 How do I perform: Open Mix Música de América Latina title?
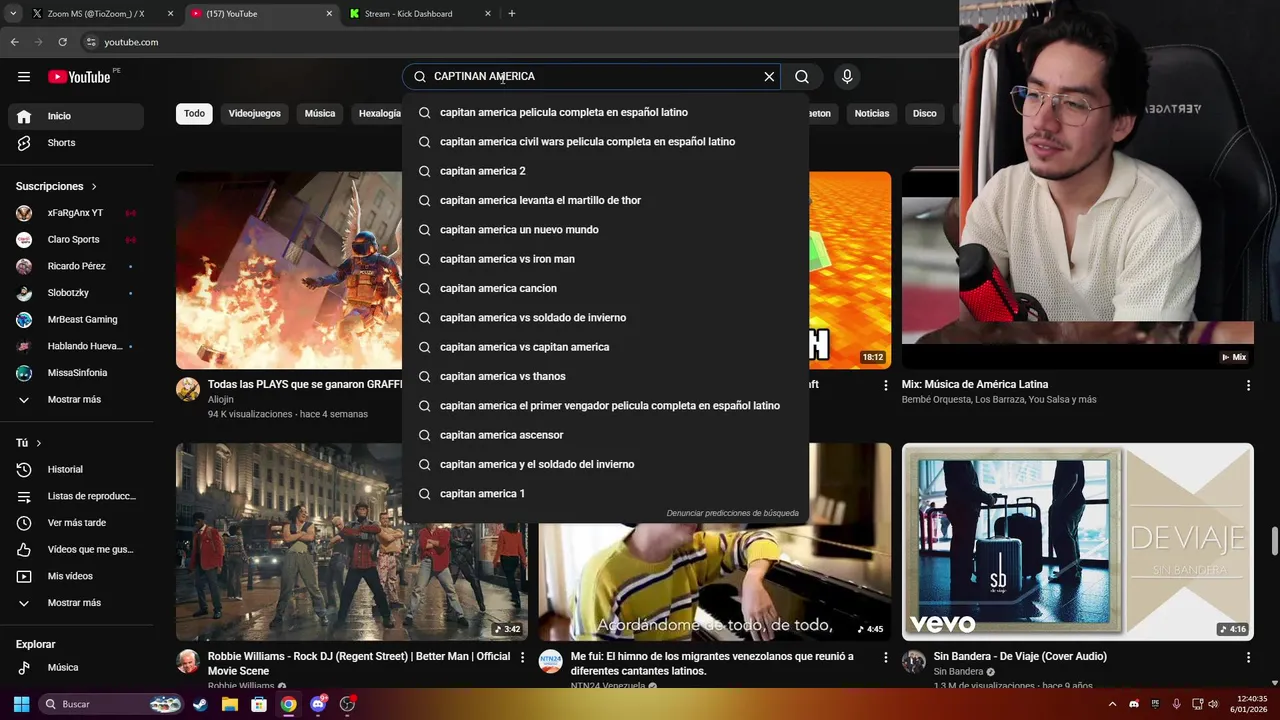tap(975, 385)
